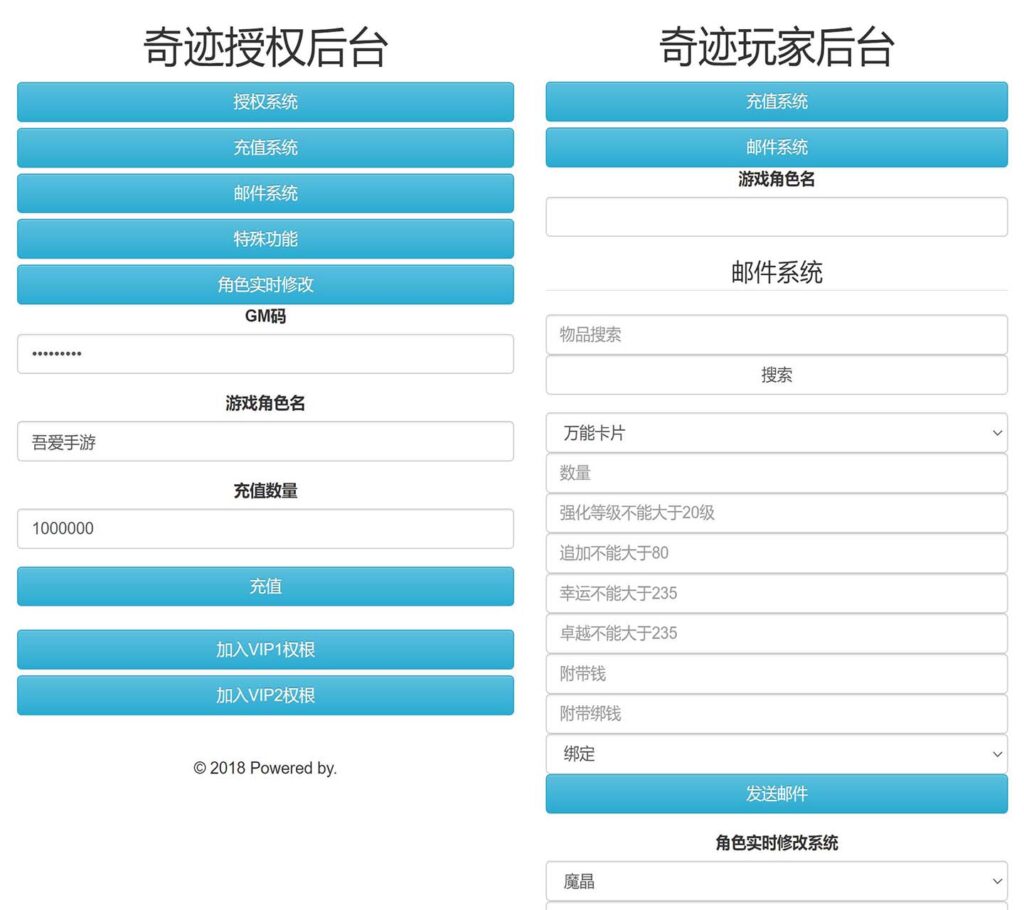This screenshot has width=1024, height=910.
Task: Click the 充值数量 input field
Action: pos(265,529)
